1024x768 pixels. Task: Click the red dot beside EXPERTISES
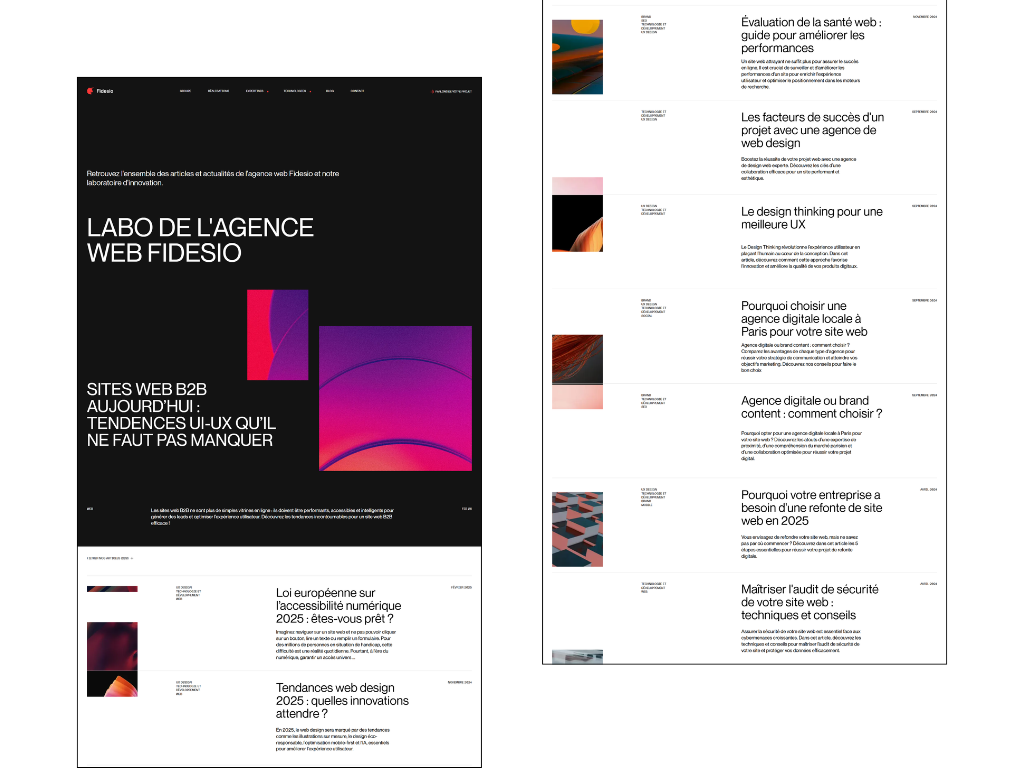tap(268, 92)
